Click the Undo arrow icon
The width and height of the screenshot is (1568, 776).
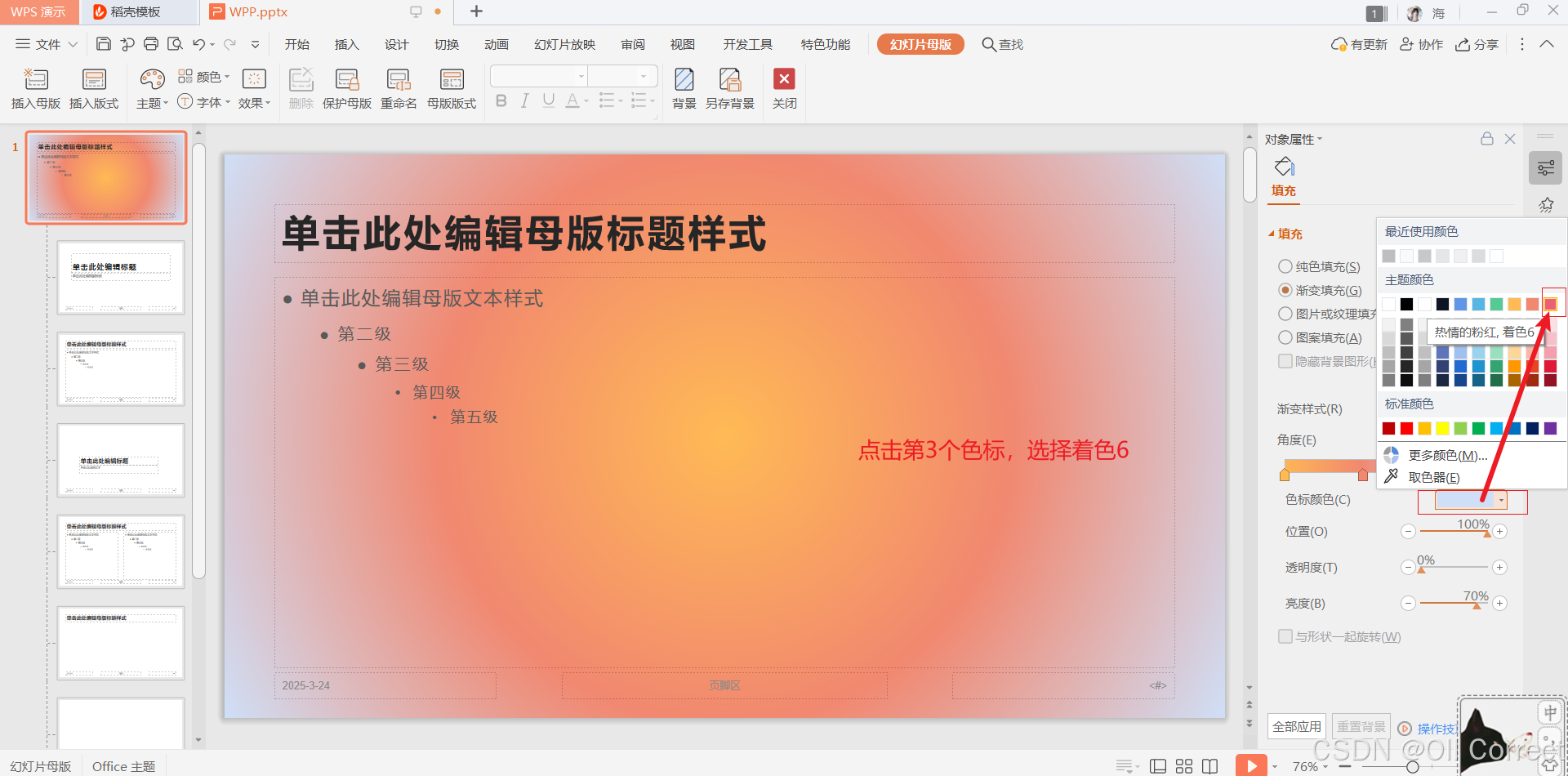(x=198, y=44)
